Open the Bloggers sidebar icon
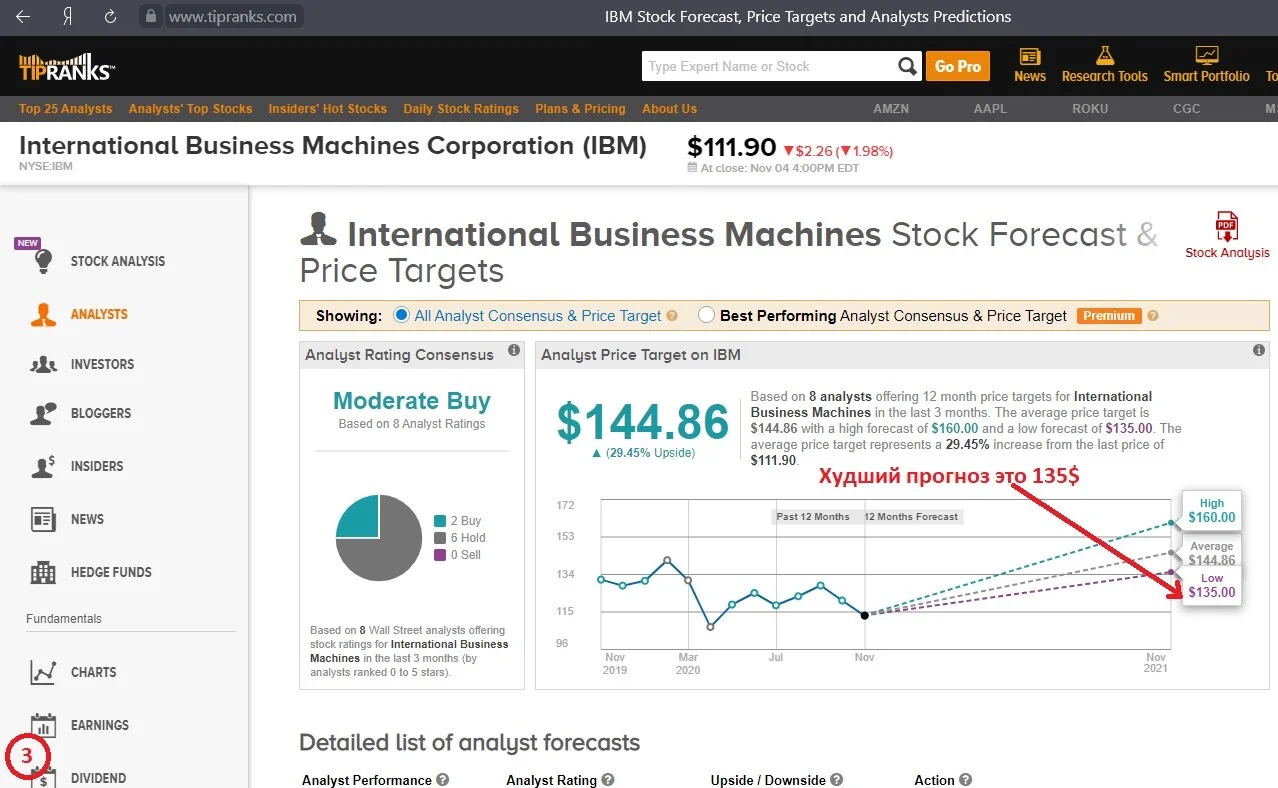 tap(43, 413)
